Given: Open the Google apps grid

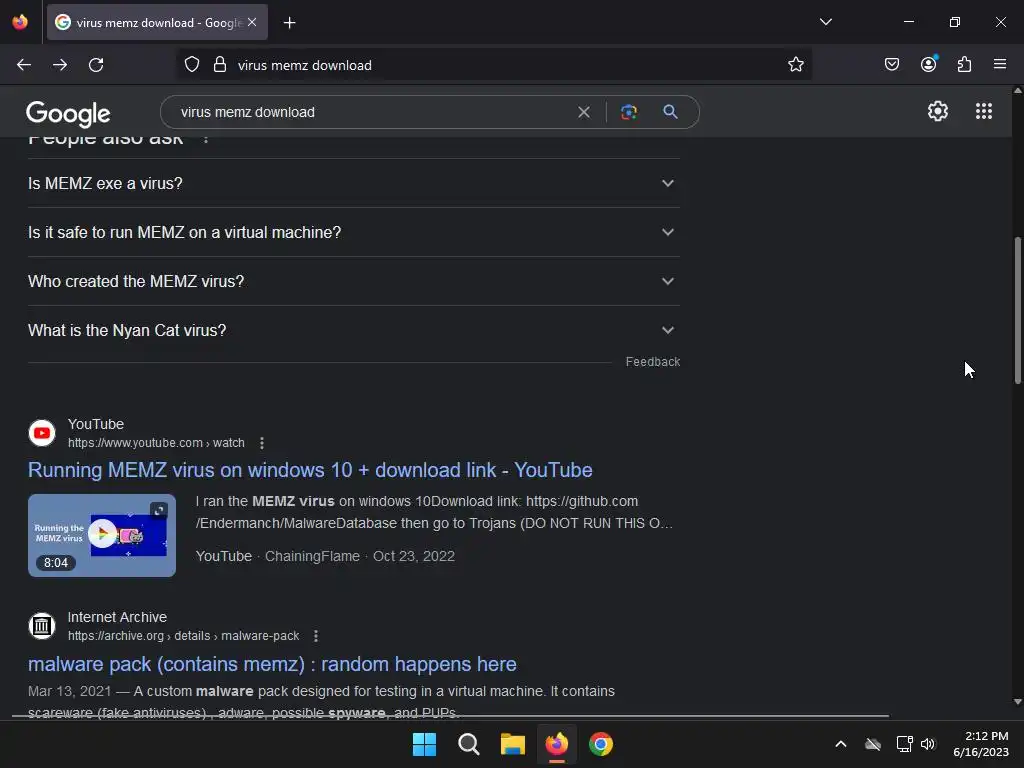Looking at the screenshot, I should pyautogui.click(x=984, y=111).
